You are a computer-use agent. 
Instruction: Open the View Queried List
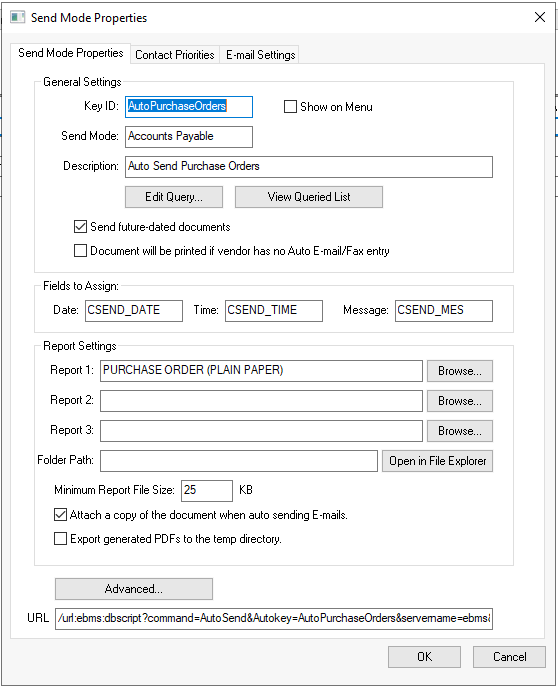tap(309, 197)
